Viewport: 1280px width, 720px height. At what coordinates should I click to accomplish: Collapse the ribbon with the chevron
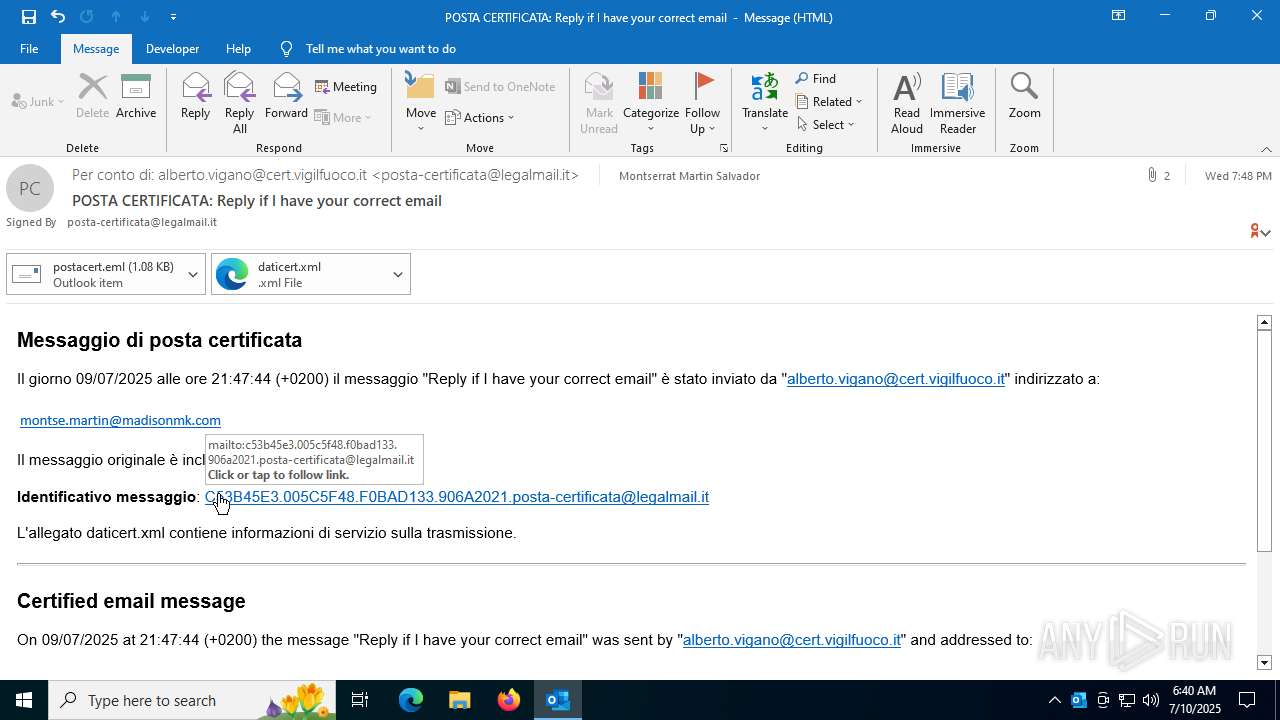tap(1266, 149)
